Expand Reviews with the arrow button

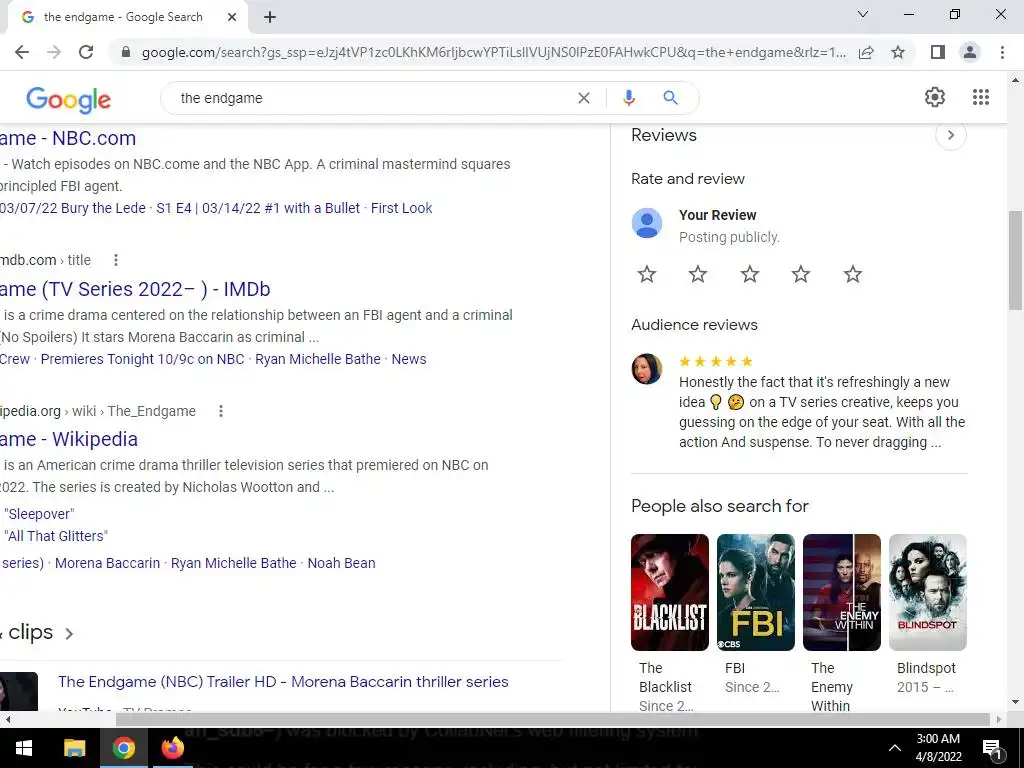pos(950,135)
